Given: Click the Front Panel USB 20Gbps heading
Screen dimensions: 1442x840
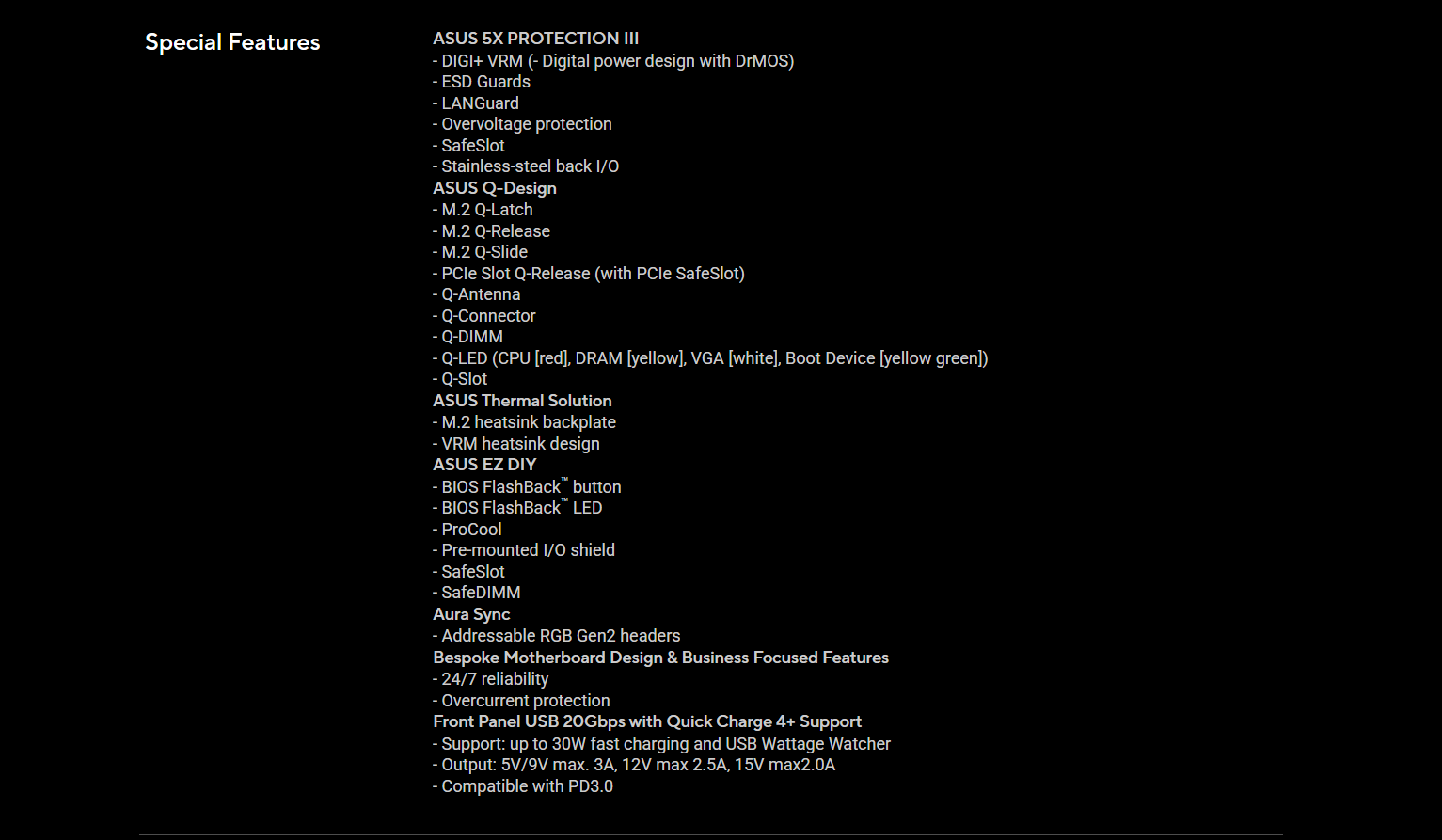Looking at the screenshot, I should coord(647,721).
